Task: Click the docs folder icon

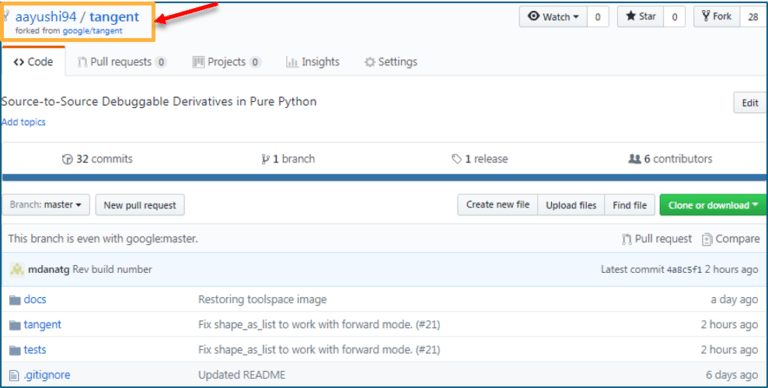Action: coord(15,300)
